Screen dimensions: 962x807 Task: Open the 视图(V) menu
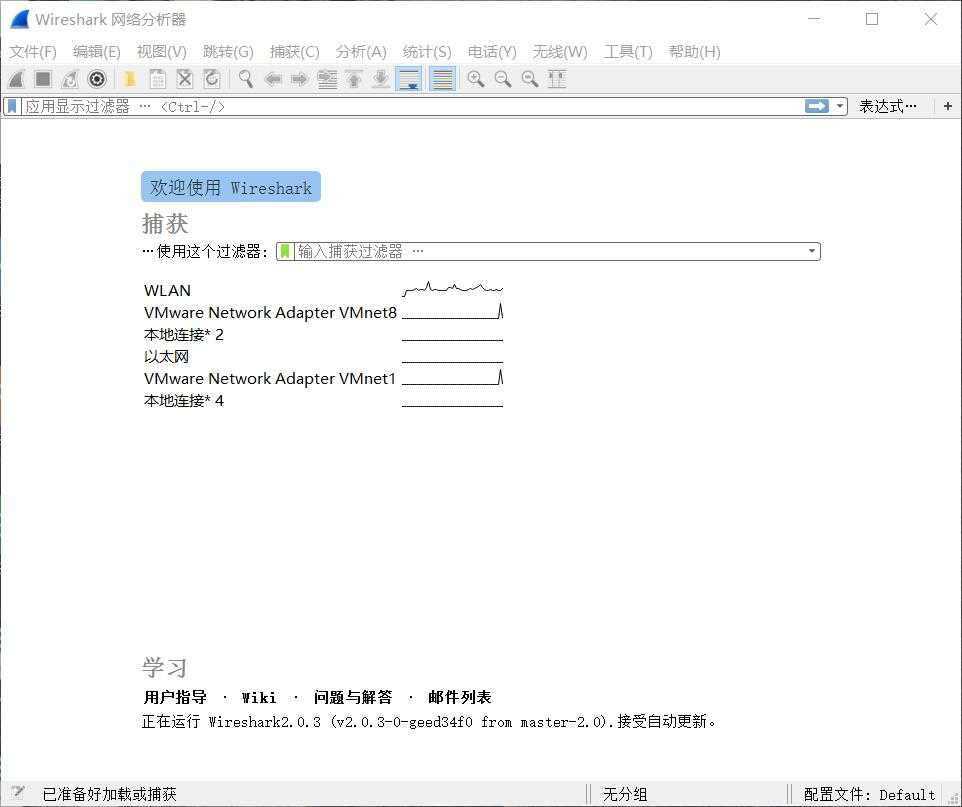click(x=161, y=52)
